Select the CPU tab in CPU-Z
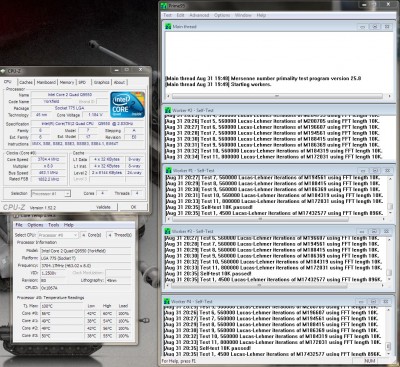The width and height of the screenshot is (400, 367). (8, 82)
